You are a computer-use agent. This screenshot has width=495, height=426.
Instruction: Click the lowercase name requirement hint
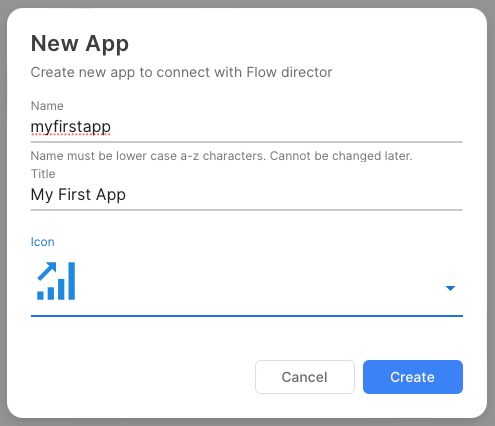coord(221,156)
